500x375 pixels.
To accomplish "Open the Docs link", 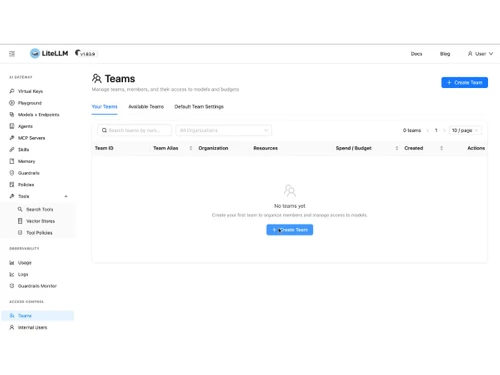I will [416, 54].
